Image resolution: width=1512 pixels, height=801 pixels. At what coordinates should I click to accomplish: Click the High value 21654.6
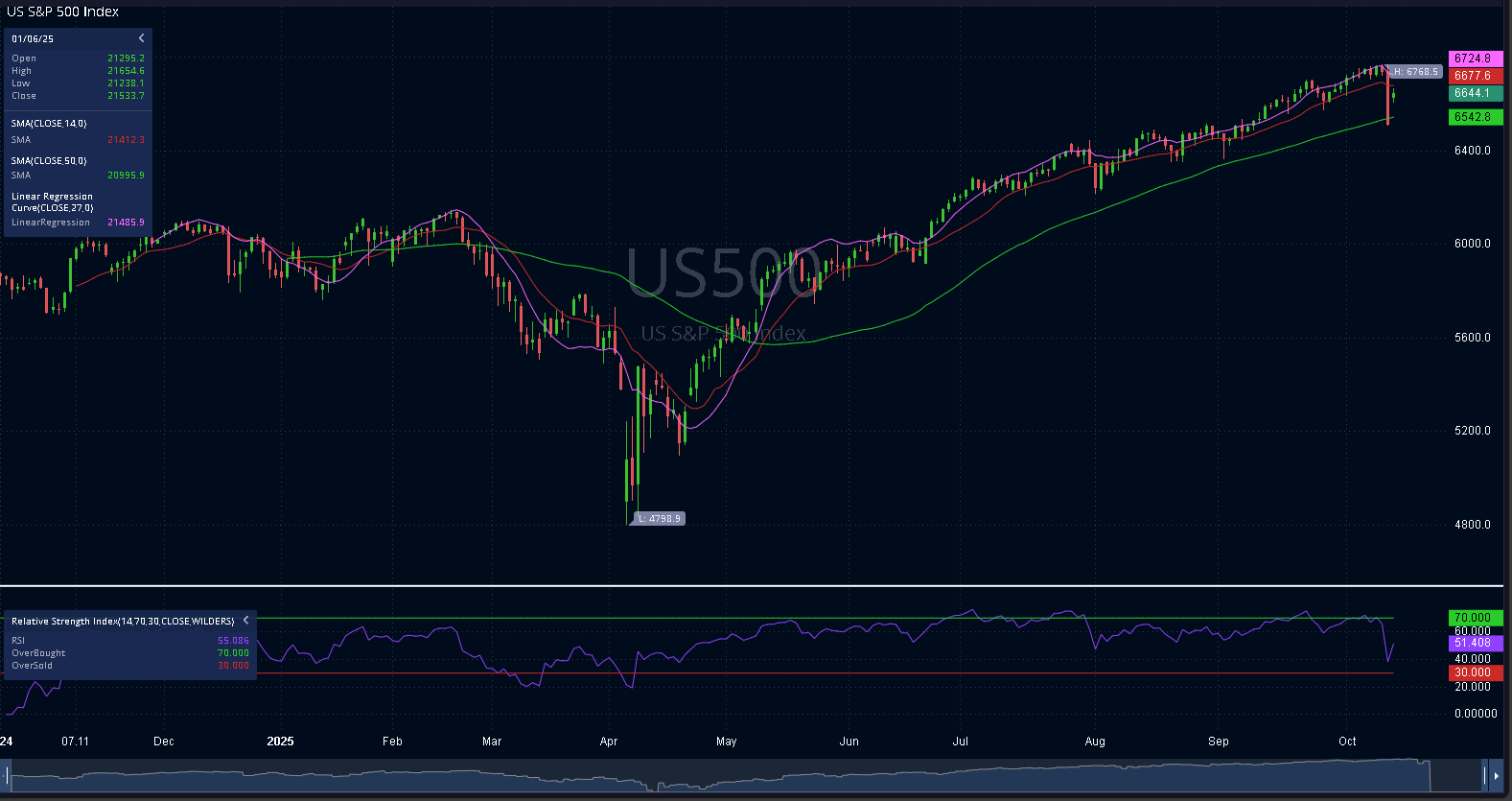[126, 71]
